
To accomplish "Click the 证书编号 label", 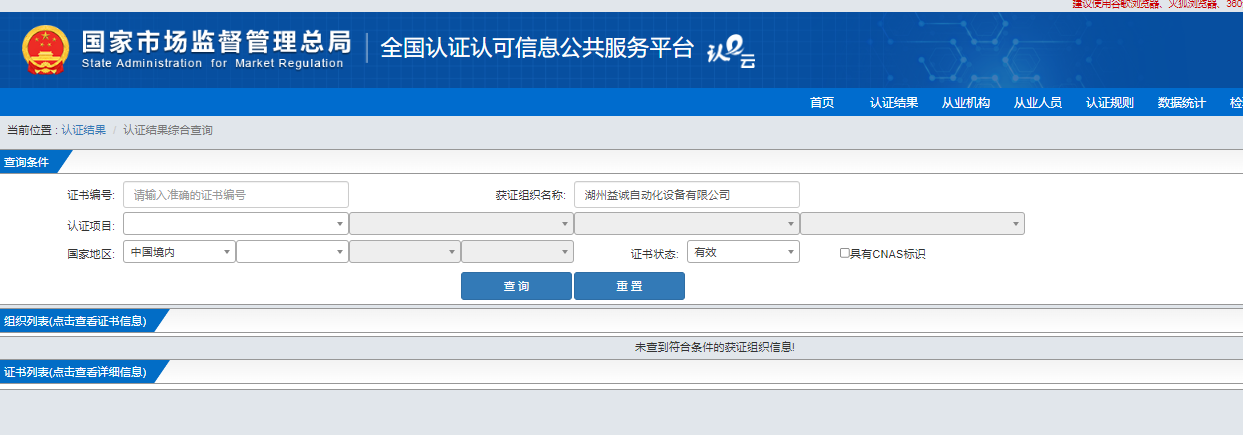I will (91, 195).
